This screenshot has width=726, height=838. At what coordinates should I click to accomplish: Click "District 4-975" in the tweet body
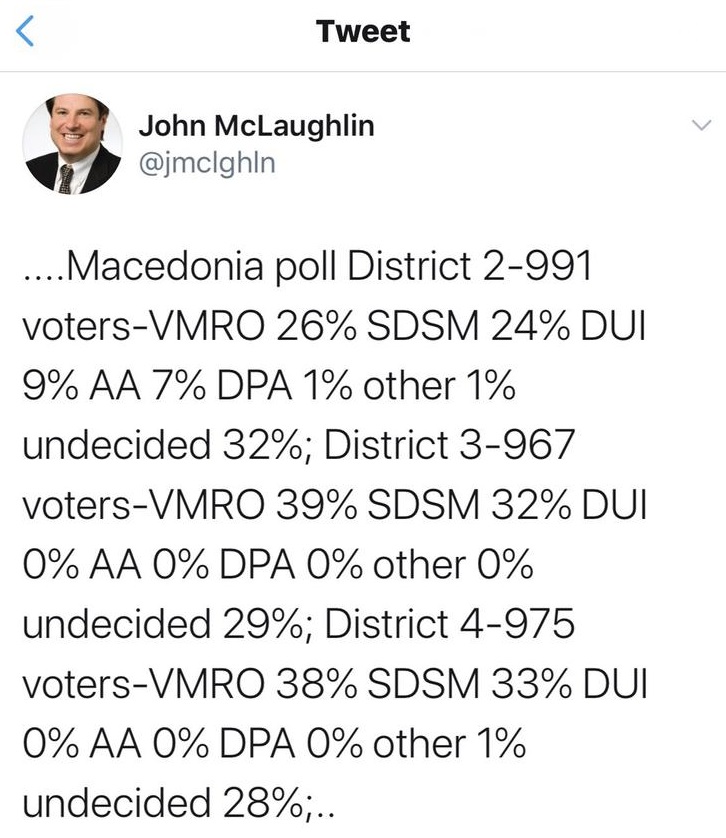pos(449,624)
